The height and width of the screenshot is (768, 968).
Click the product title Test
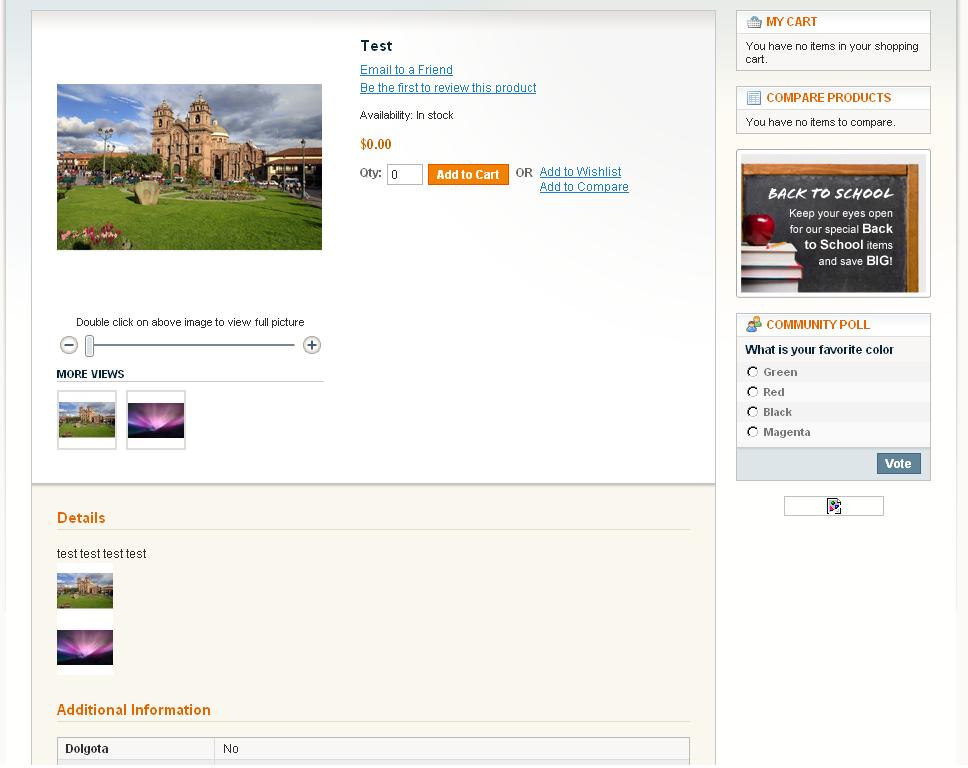[x=377, y=46]
